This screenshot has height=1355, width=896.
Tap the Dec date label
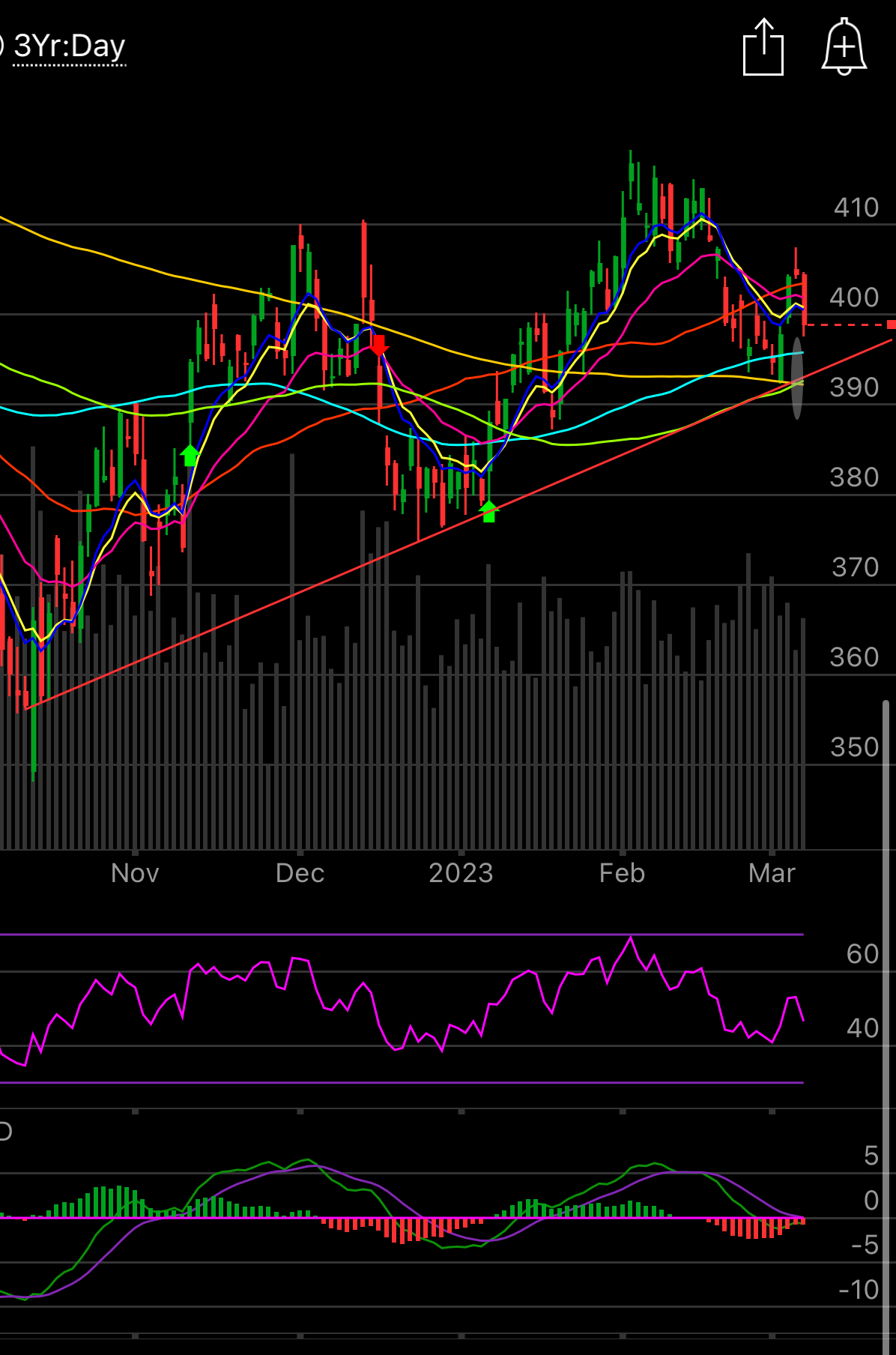[300, 873]
